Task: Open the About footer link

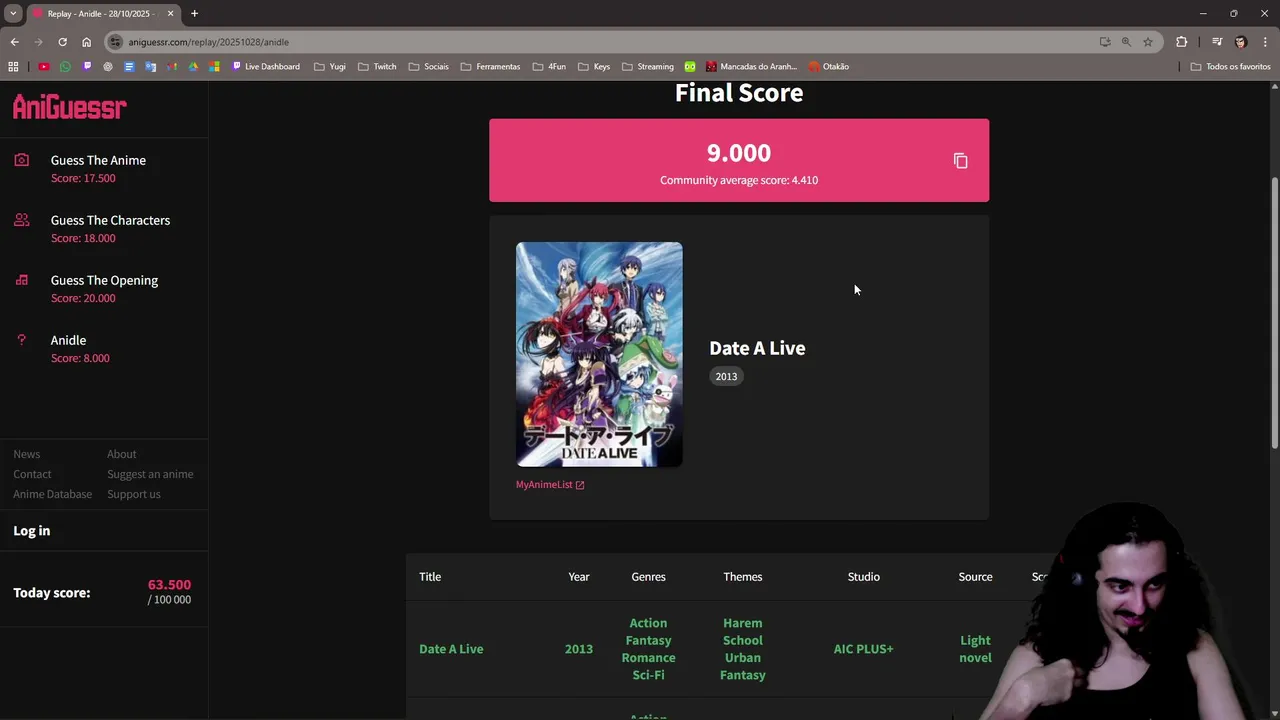Action: [x=122, y=454]
